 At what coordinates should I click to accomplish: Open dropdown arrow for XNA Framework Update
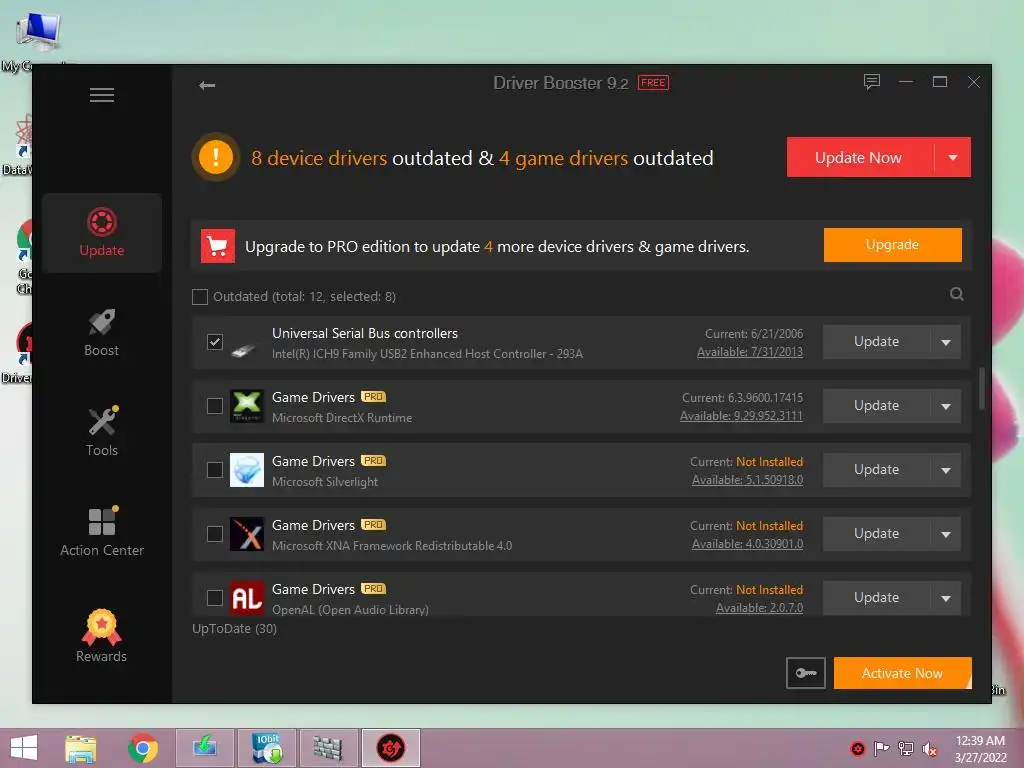pyautogui.click(x=946, y=534)
